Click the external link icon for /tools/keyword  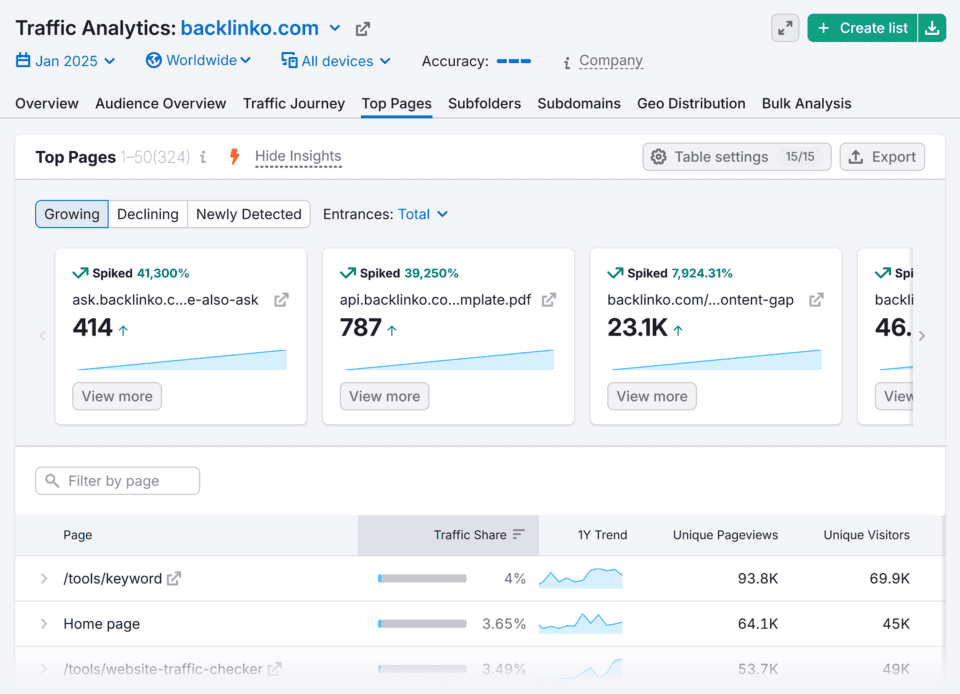tap(172, 578)
